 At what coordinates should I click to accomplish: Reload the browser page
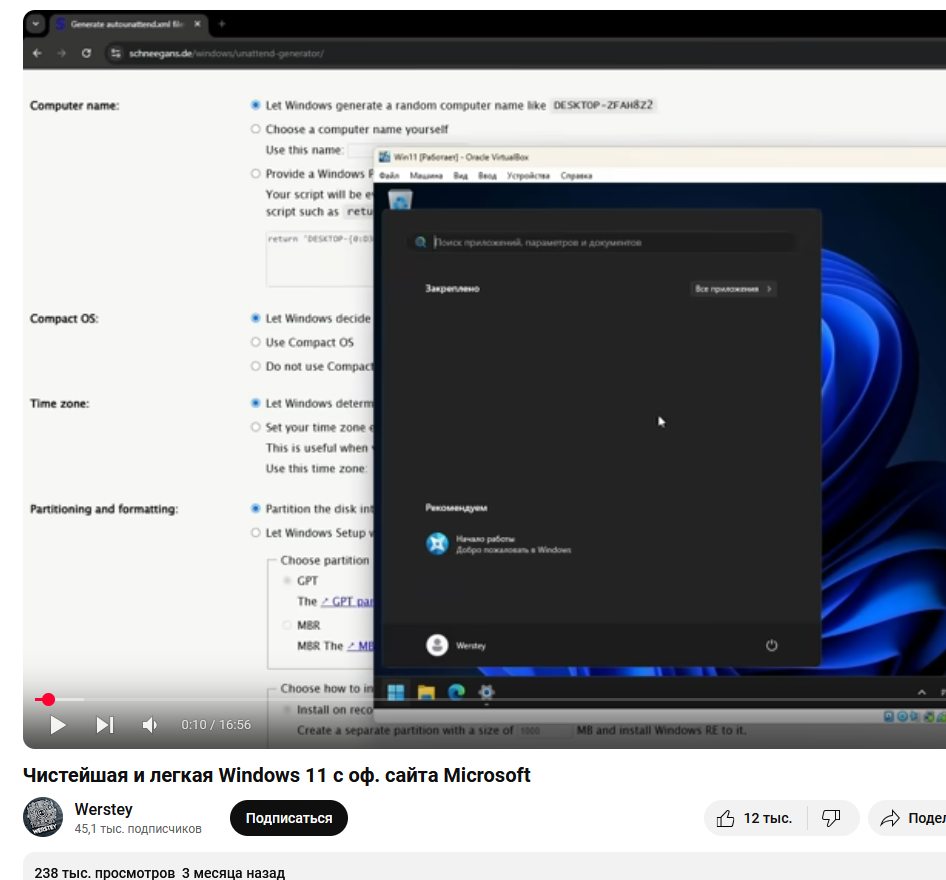click(x=86, y=53)
